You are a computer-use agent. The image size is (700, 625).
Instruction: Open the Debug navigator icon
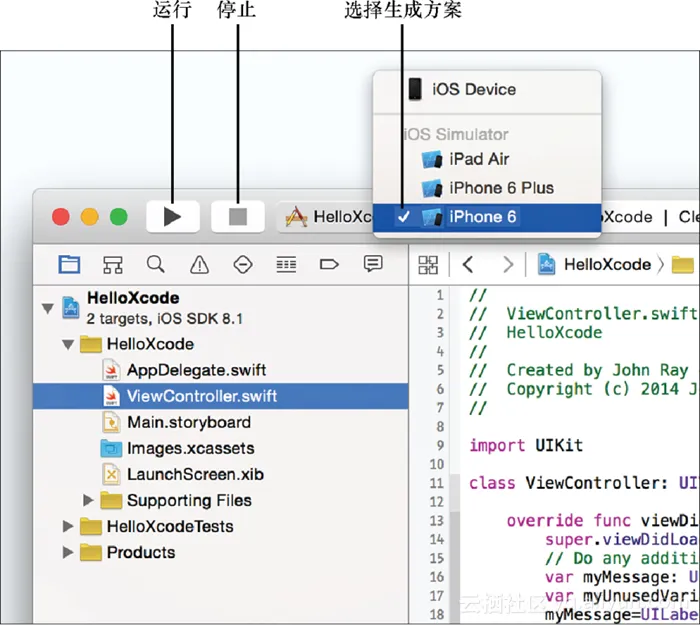click(x=286, y=264)
